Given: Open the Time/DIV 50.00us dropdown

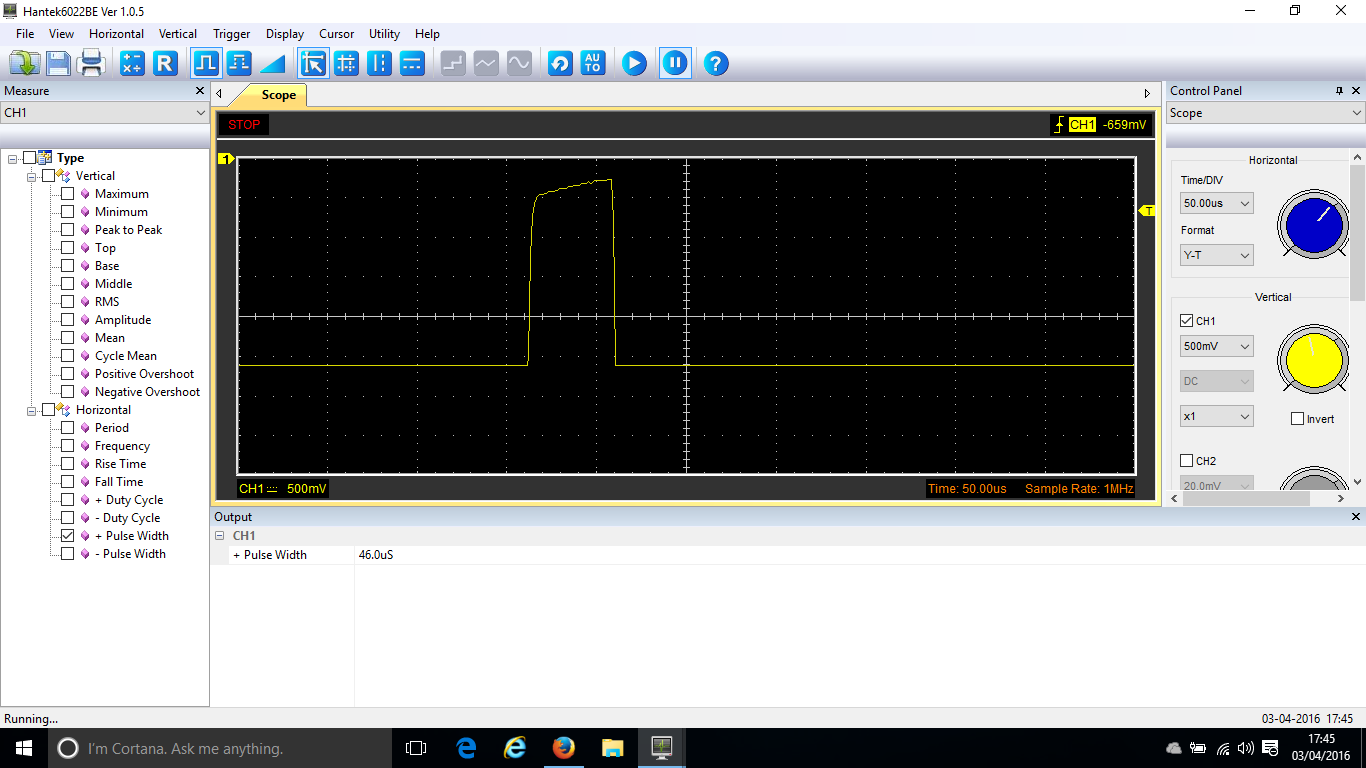Looking at the screenshot, I should [x=1217, y=204].
